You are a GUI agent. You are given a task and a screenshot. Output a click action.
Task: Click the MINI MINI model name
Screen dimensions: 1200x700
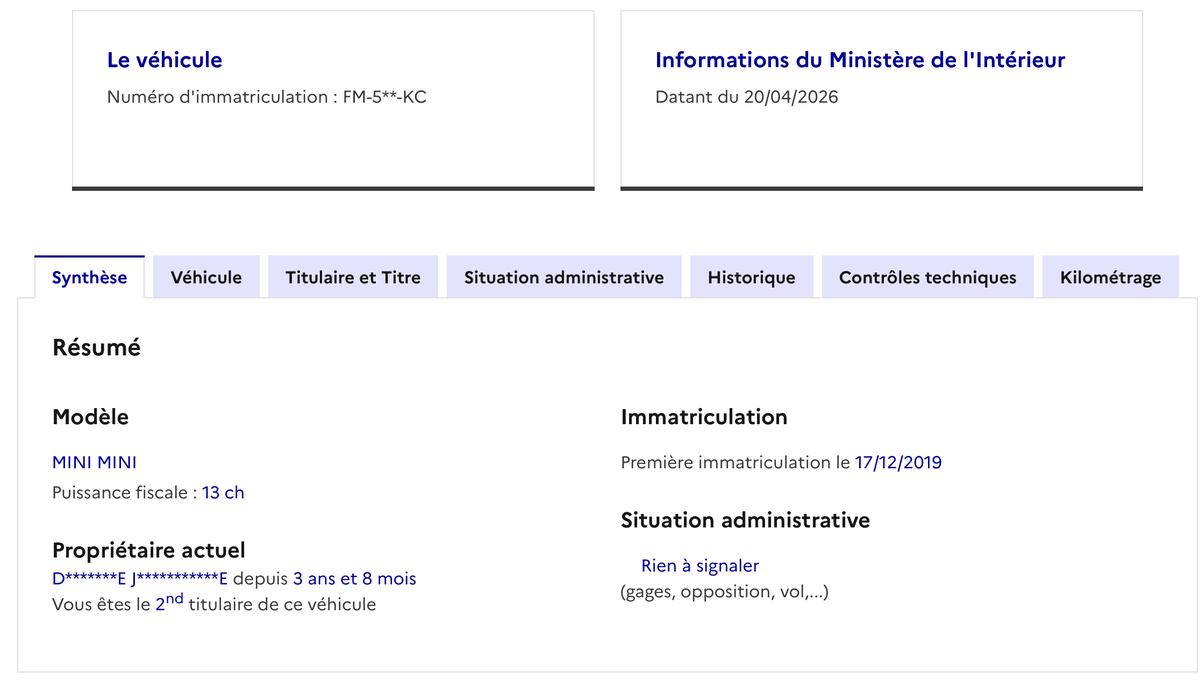click(x=94, y=462)
